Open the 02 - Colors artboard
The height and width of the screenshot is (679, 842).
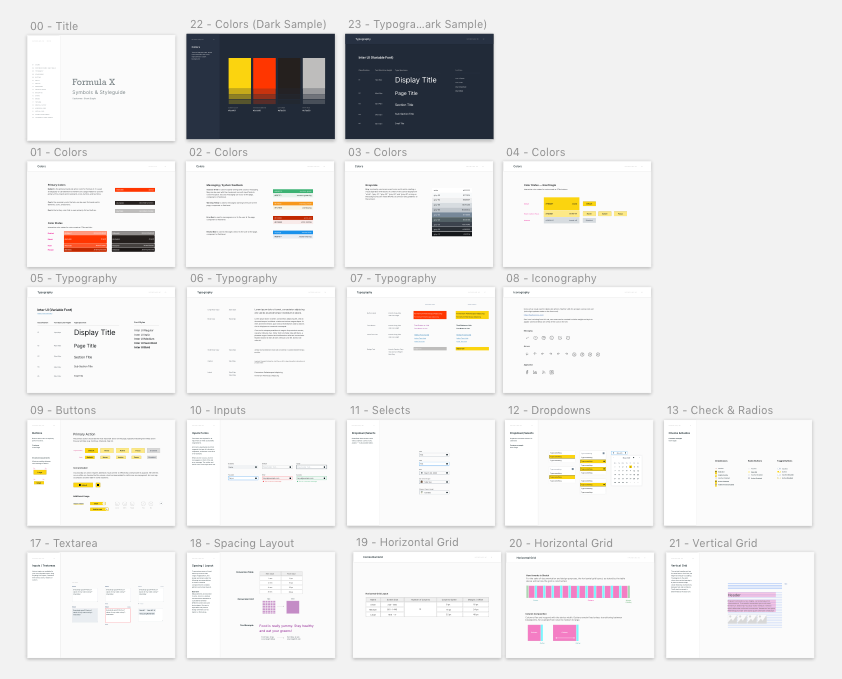[x=260, y=214]
